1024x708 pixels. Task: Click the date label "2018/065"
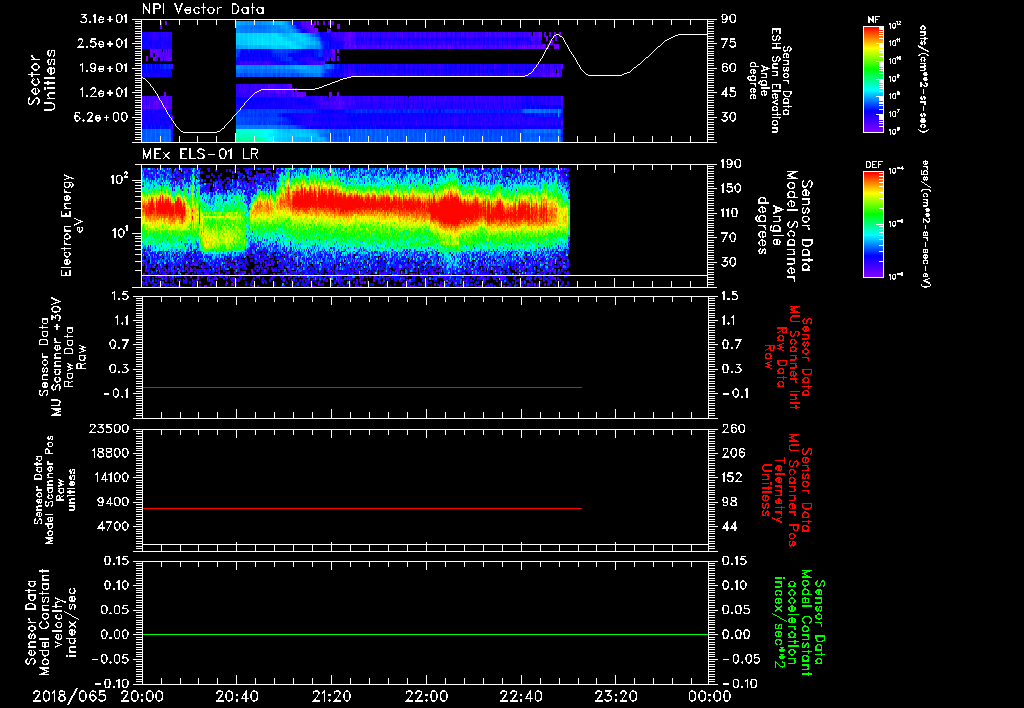coord(69,696)
